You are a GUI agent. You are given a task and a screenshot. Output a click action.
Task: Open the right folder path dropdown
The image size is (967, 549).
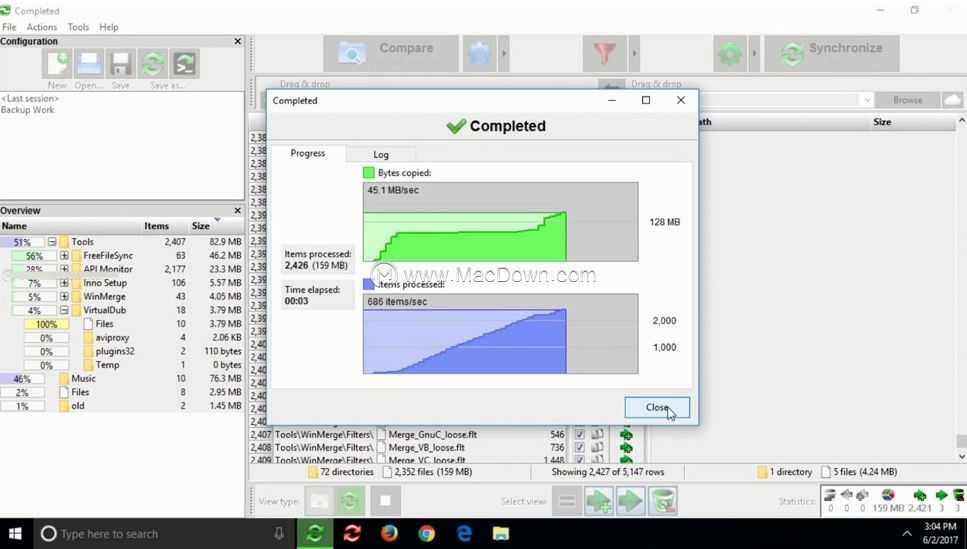point(866,99)
